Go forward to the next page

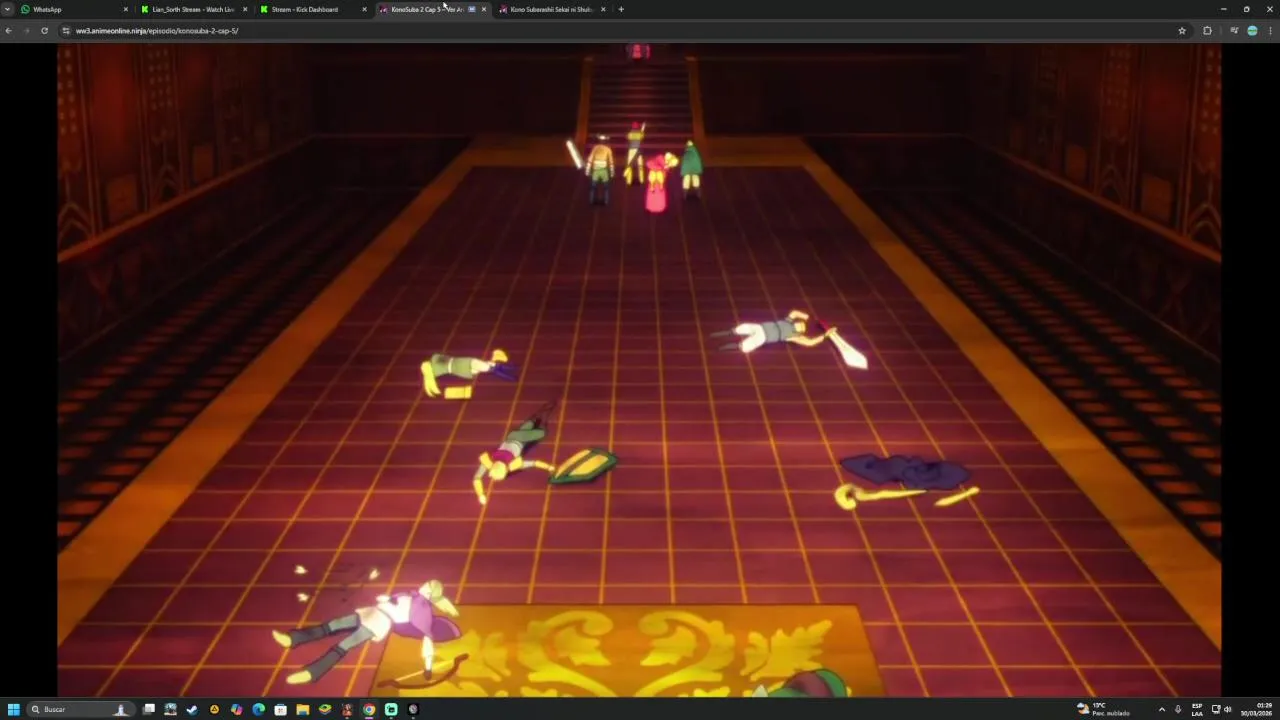pos(27,31)
